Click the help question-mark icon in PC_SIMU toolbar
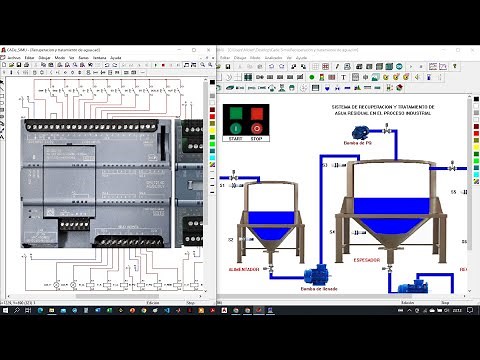Viewport: 480px width, 360px height. (455, 66)
